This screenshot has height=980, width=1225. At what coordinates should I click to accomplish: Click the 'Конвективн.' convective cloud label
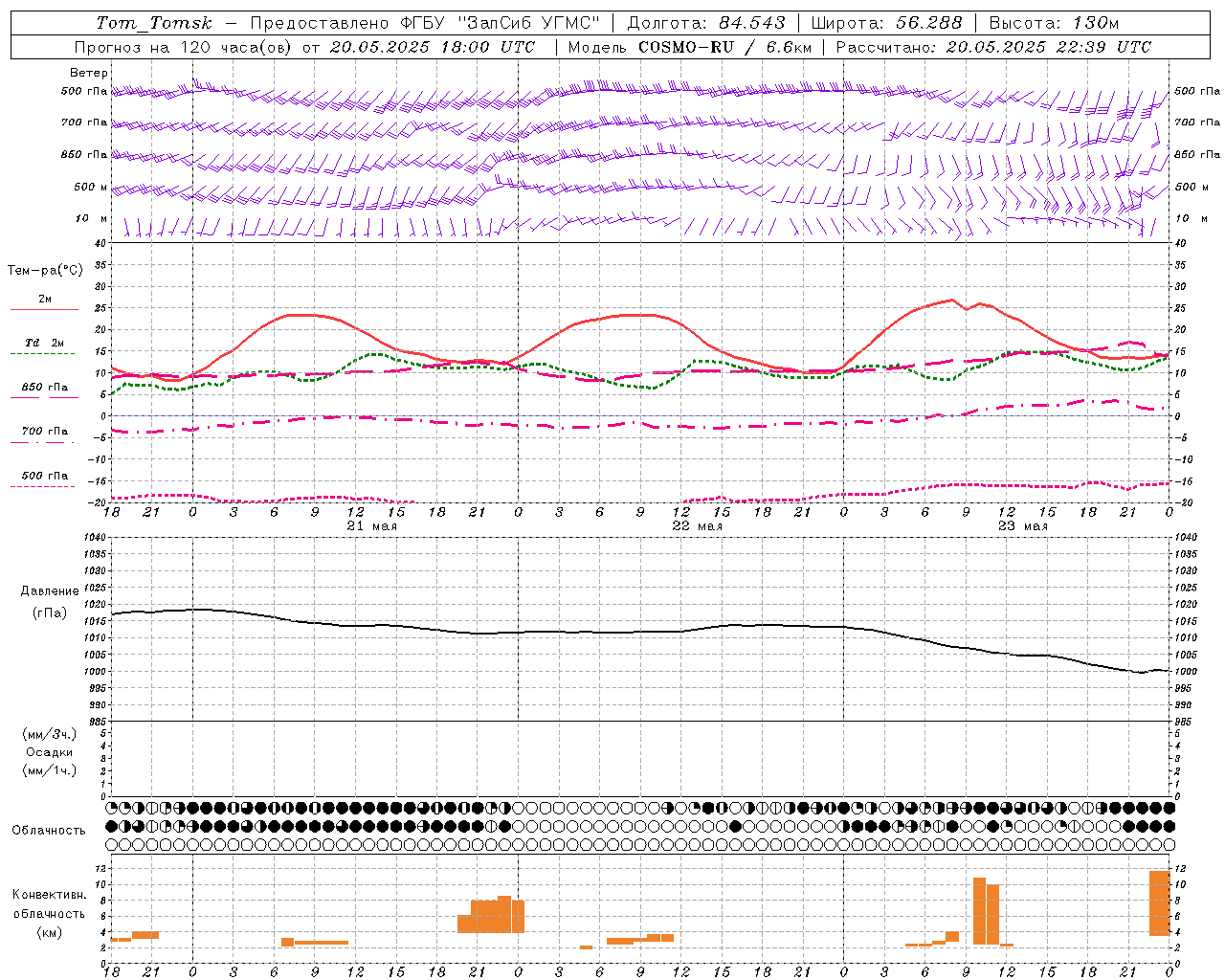[50, 895]
